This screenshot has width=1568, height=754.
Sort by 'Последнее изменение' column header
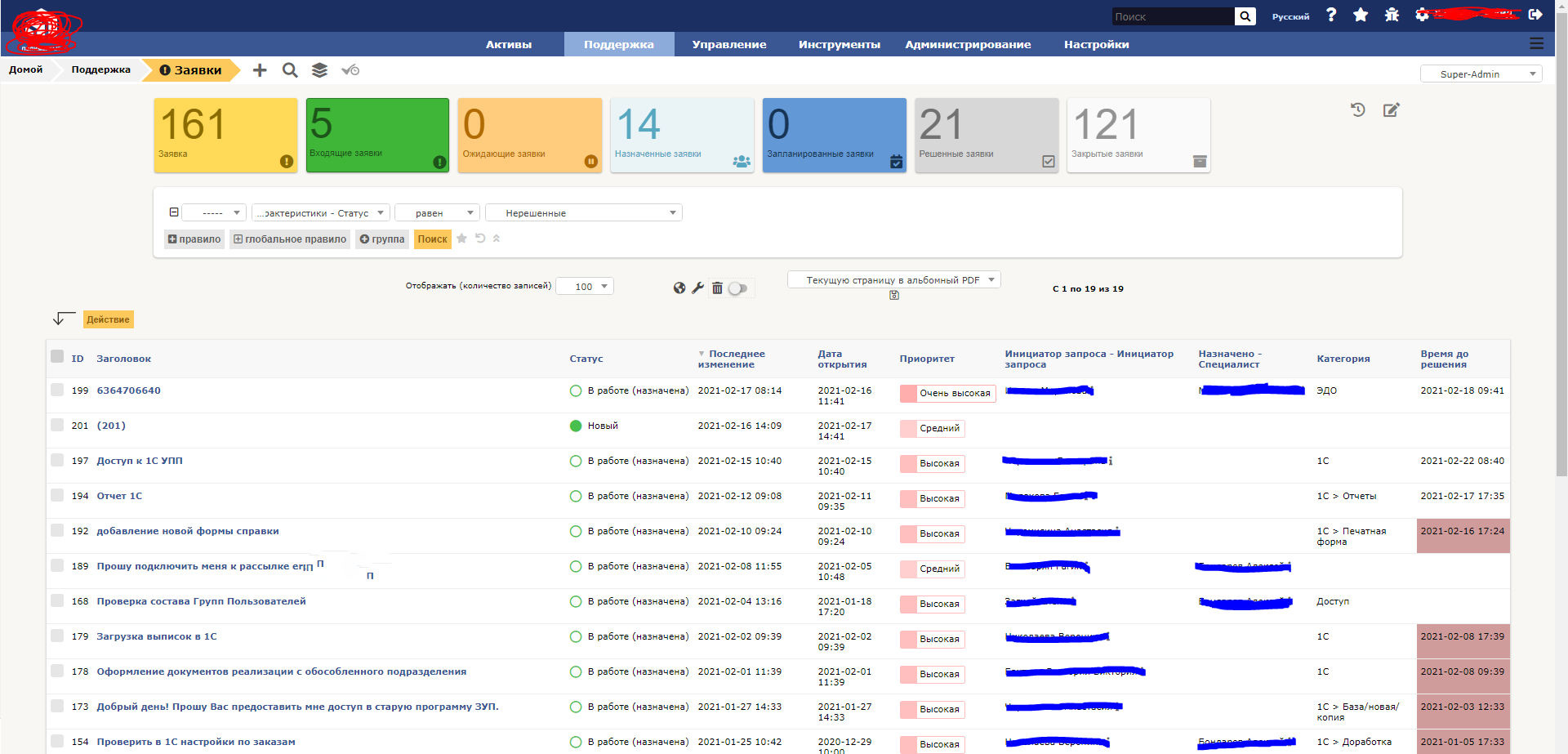point(732,359)
